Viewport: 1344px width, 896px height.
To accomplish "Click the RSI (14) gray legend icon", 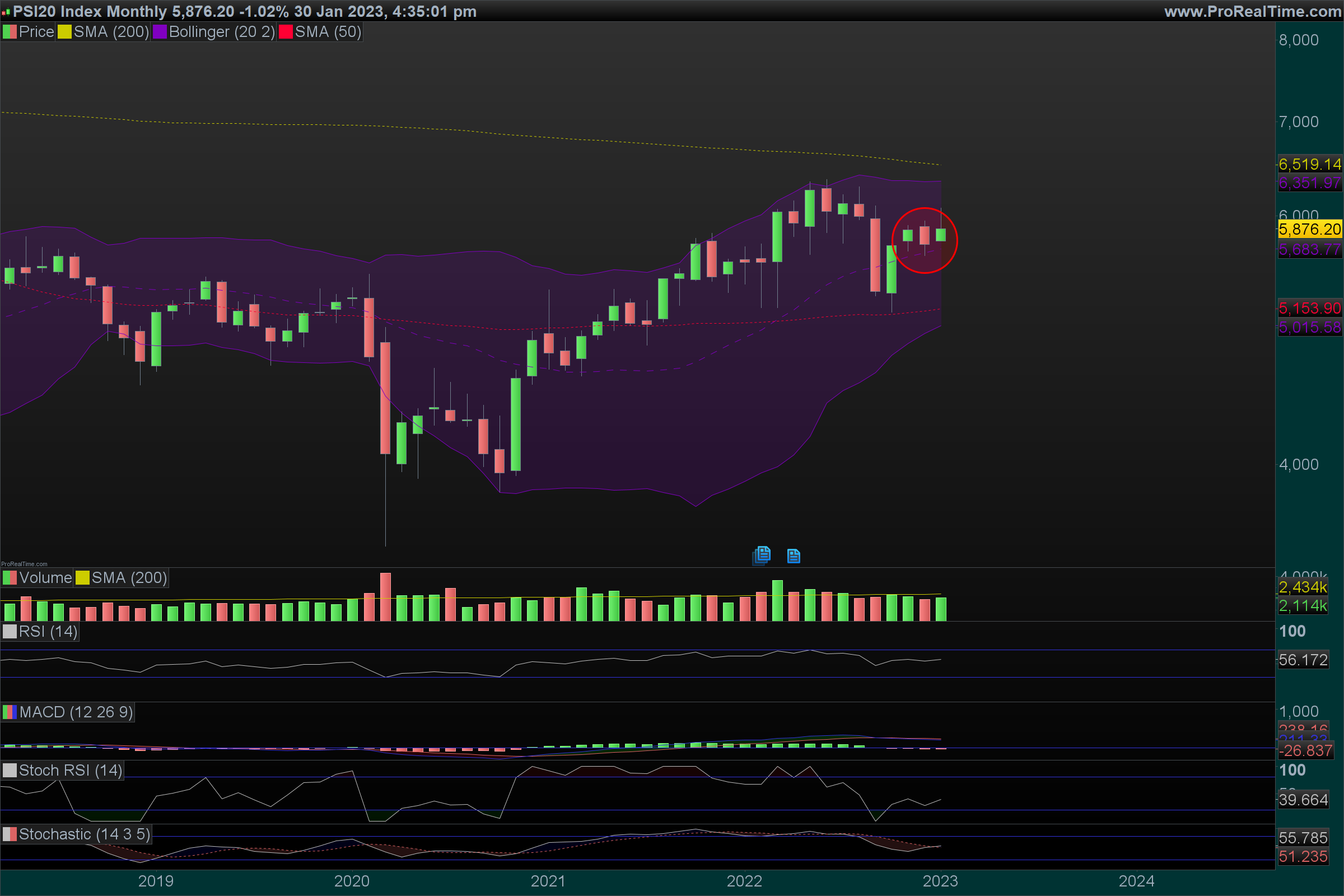I will click(x=10, y=632).
